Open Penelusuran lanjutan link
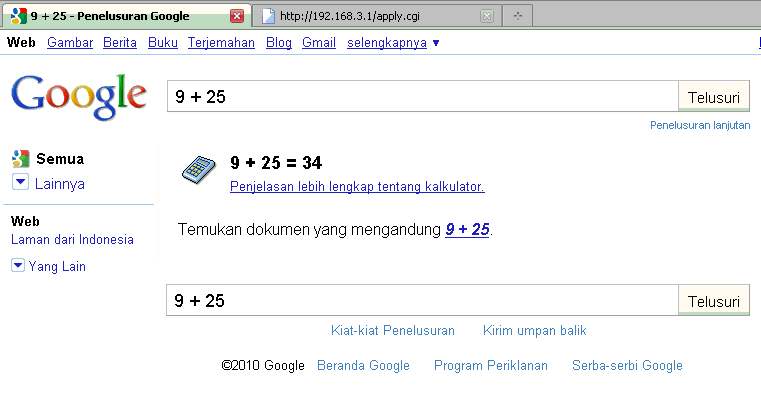The height and width of the screenshot is (410, 761). [x=700, y=125]
